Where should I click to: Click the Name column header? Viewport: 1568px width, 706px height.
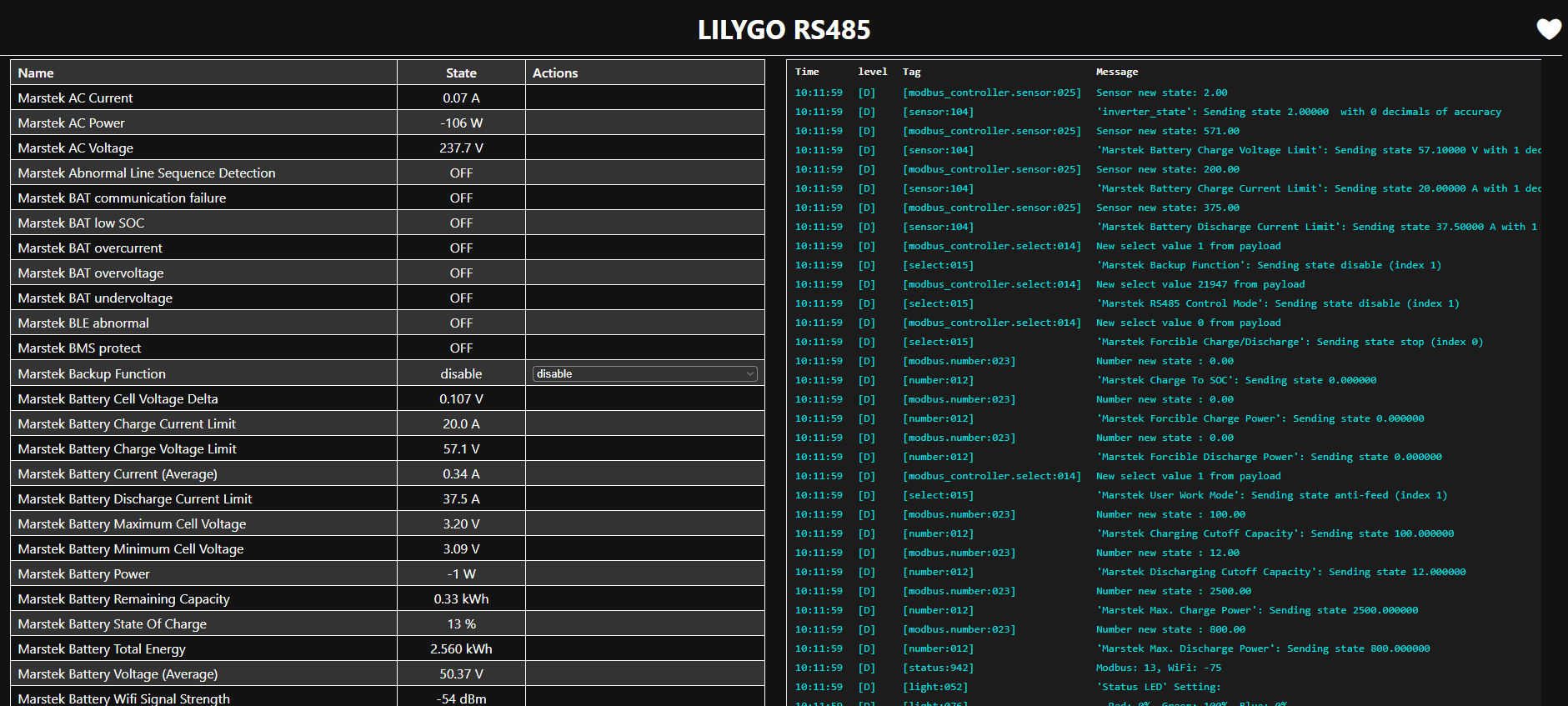36,73
